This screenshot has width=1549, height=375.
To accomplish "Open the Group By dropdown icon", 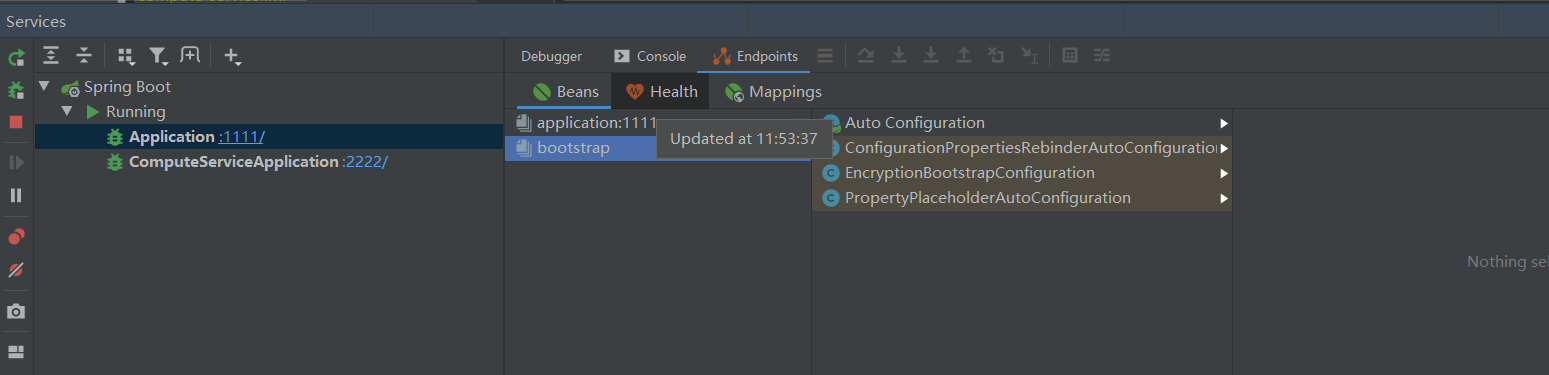I will pyautogui.click(x=126, y=56).
